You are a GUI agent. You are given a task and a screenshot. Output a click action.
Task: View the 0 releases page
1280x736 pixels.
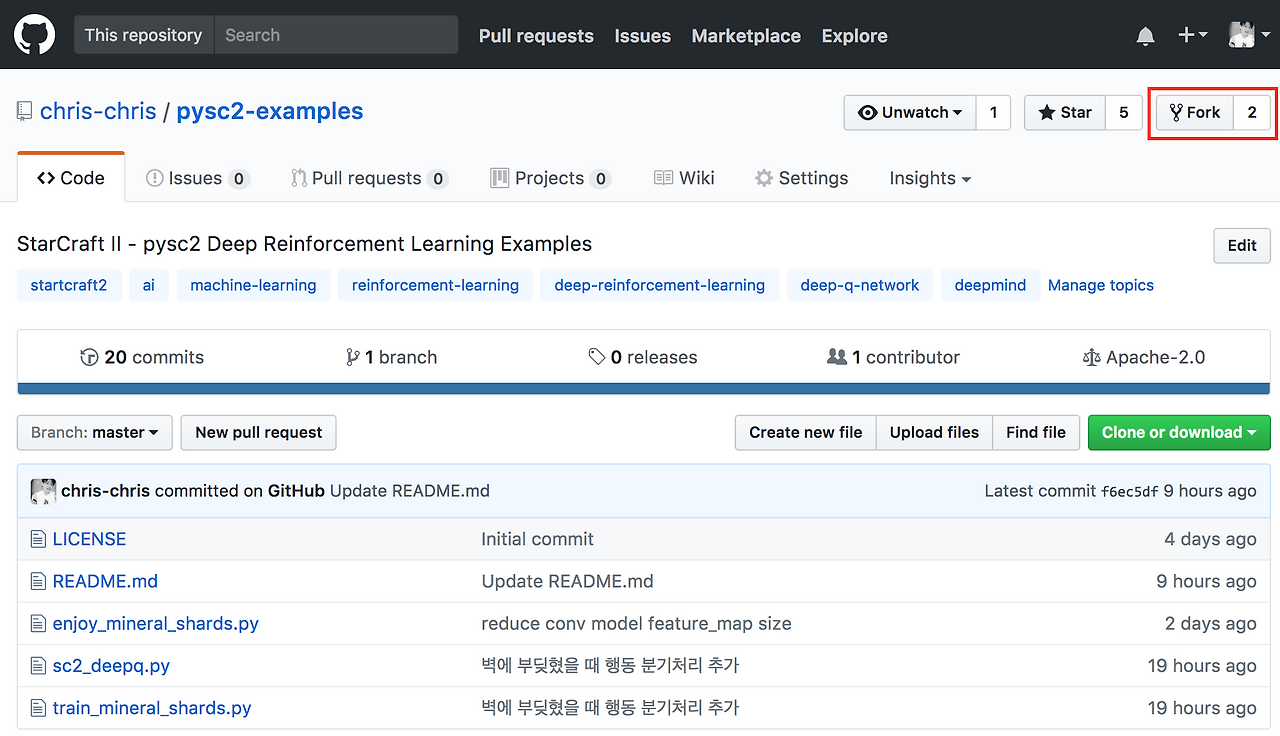coord(643,357)
